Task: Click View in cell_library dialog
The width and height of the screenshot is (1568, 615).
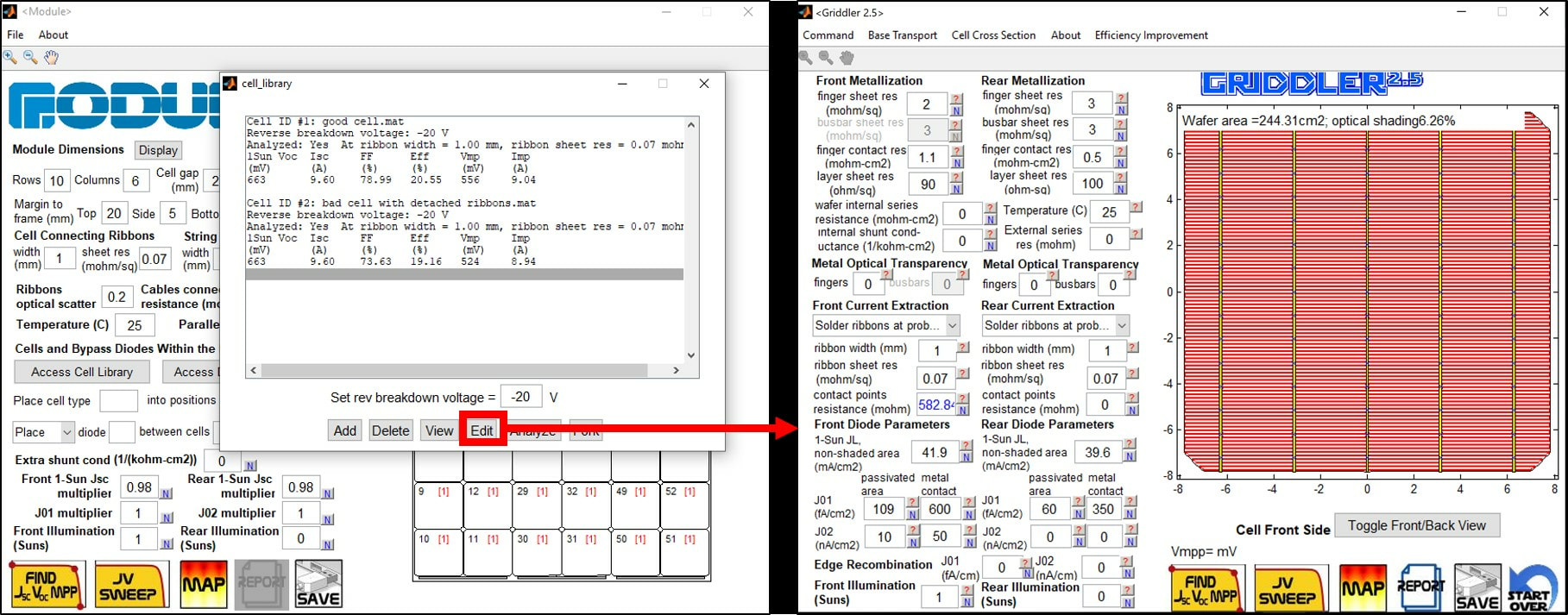Action: tap(439, 430)
